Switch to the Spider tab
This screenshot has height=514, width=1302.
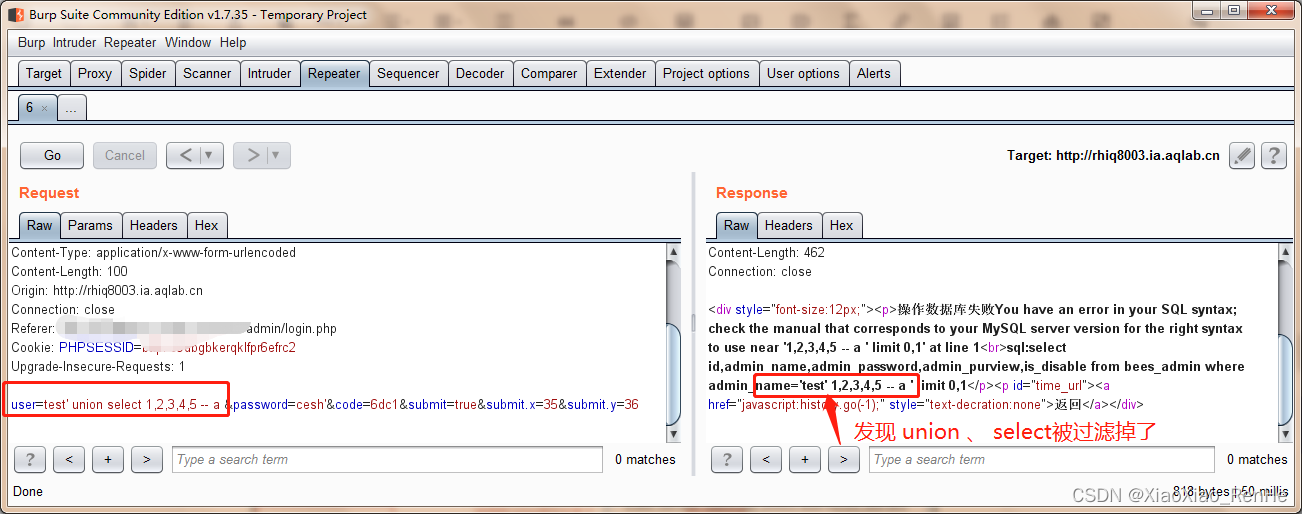148,73
